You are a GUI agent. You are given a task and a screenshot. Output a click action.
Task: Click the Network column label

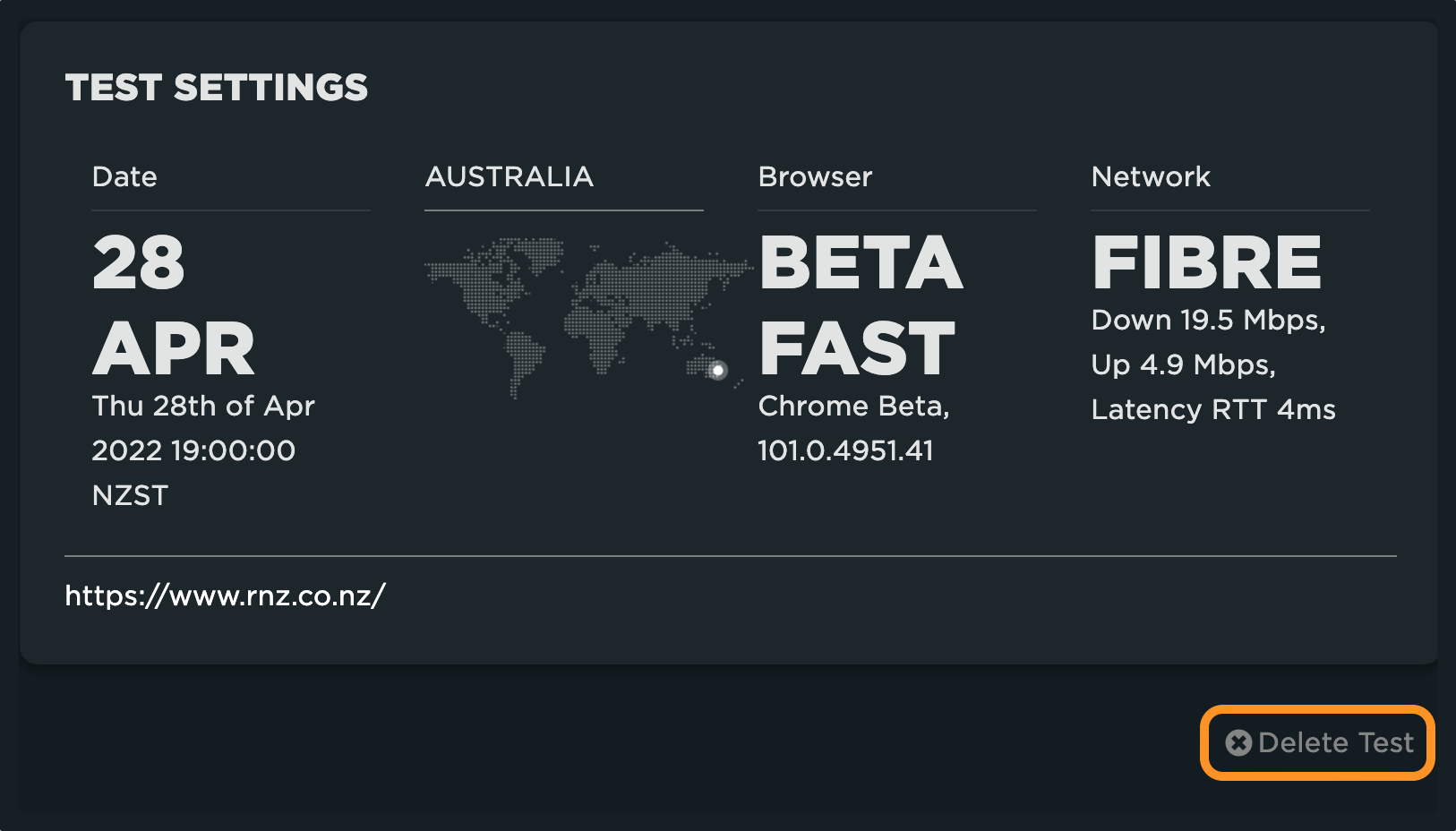1151,176
